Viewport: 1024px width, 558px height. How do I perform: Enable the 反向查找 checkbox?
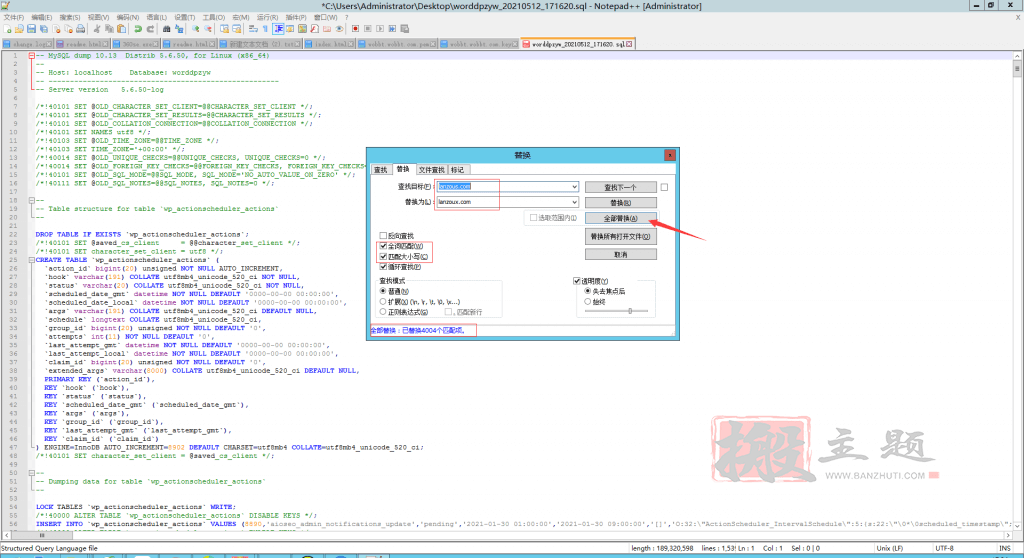coord(383,235)
